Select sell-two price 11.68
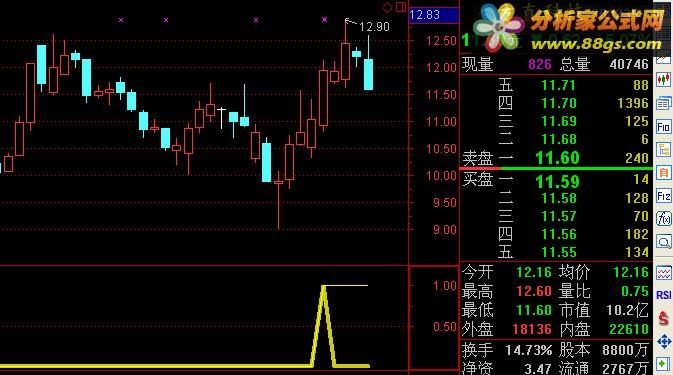This screenshot has width=673, height=375. click(558, 139)
